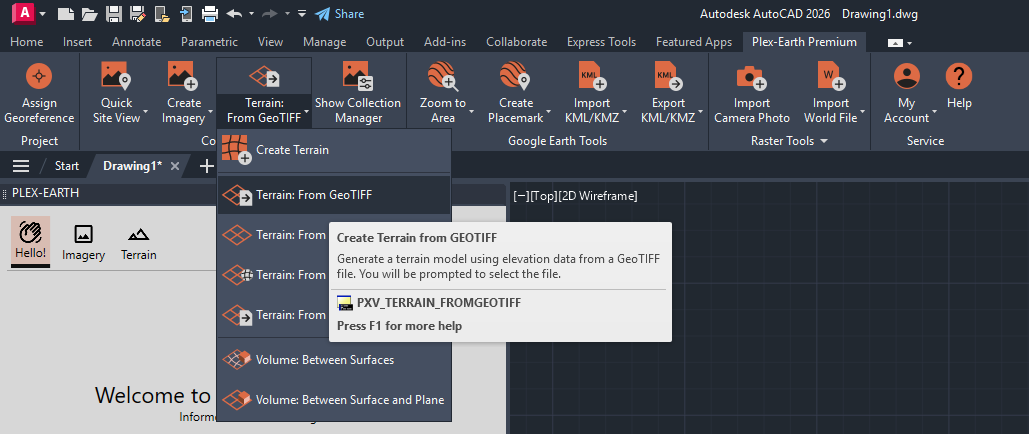Screen dimensions: 1029x434
Task: Open the Express Tools ribbon tab
Action: [602, 42]
